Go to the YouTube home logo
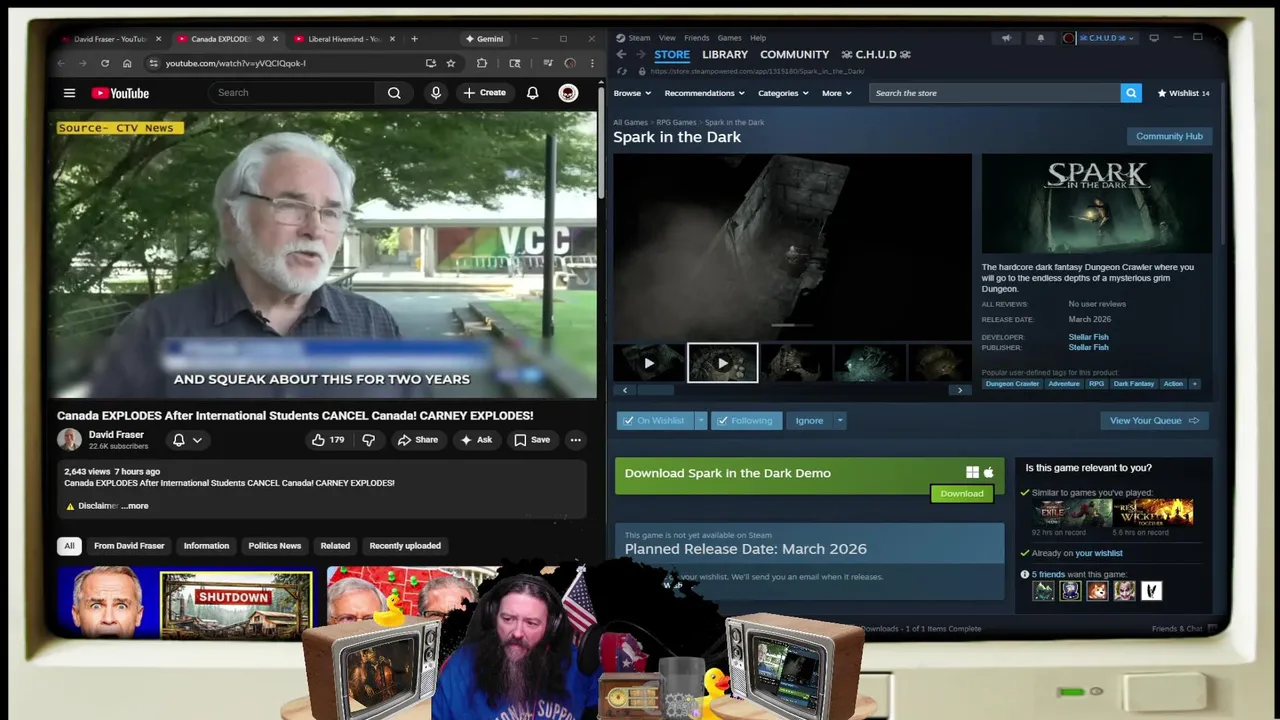This screenshot has width=1280, height=720. pyautogui.click(x=120, y=93)
